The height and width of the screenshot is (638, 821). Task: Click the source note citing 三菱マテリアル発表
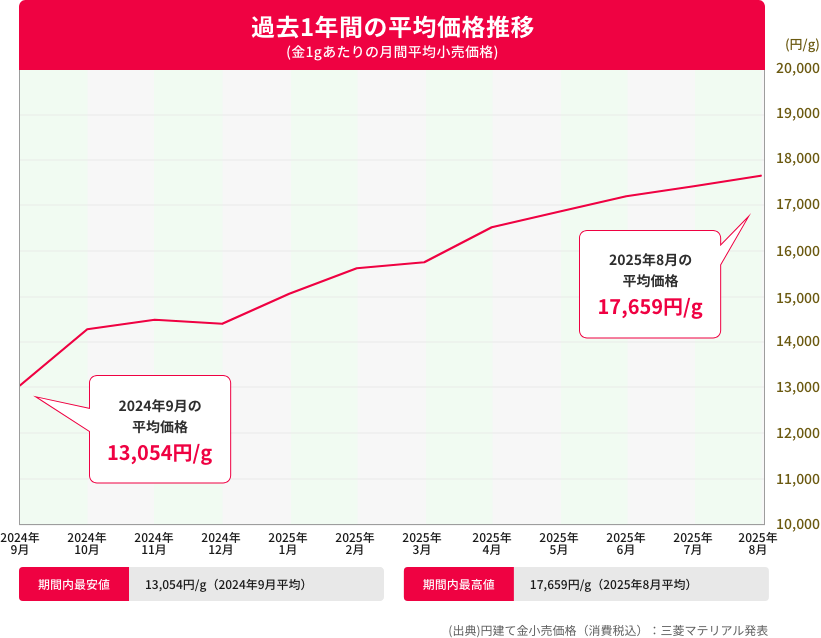608,630
